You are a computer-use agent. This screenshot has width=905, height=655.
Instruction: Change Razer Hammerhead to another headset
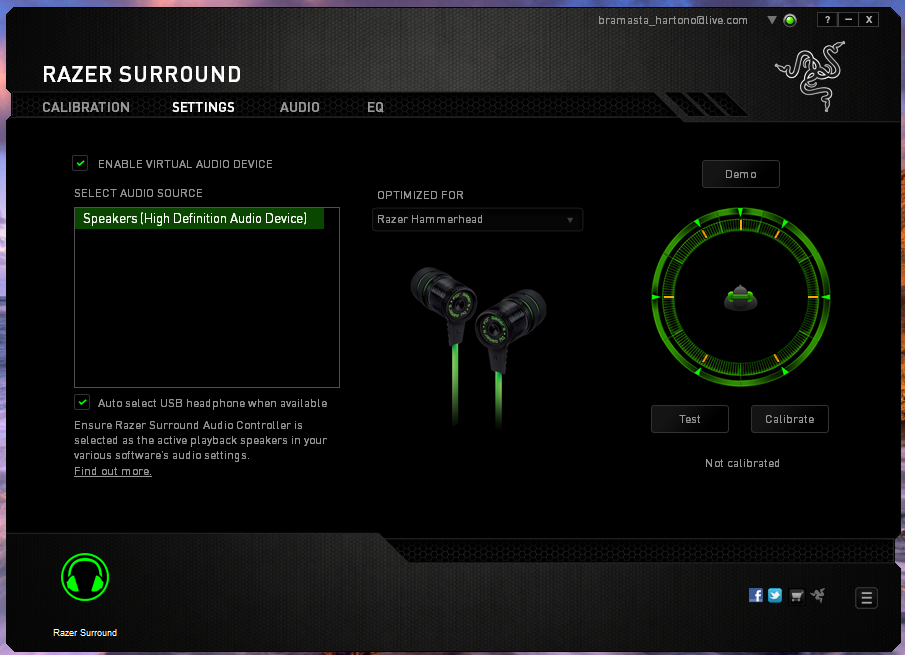pyautogui.click(x=477, y=219)
